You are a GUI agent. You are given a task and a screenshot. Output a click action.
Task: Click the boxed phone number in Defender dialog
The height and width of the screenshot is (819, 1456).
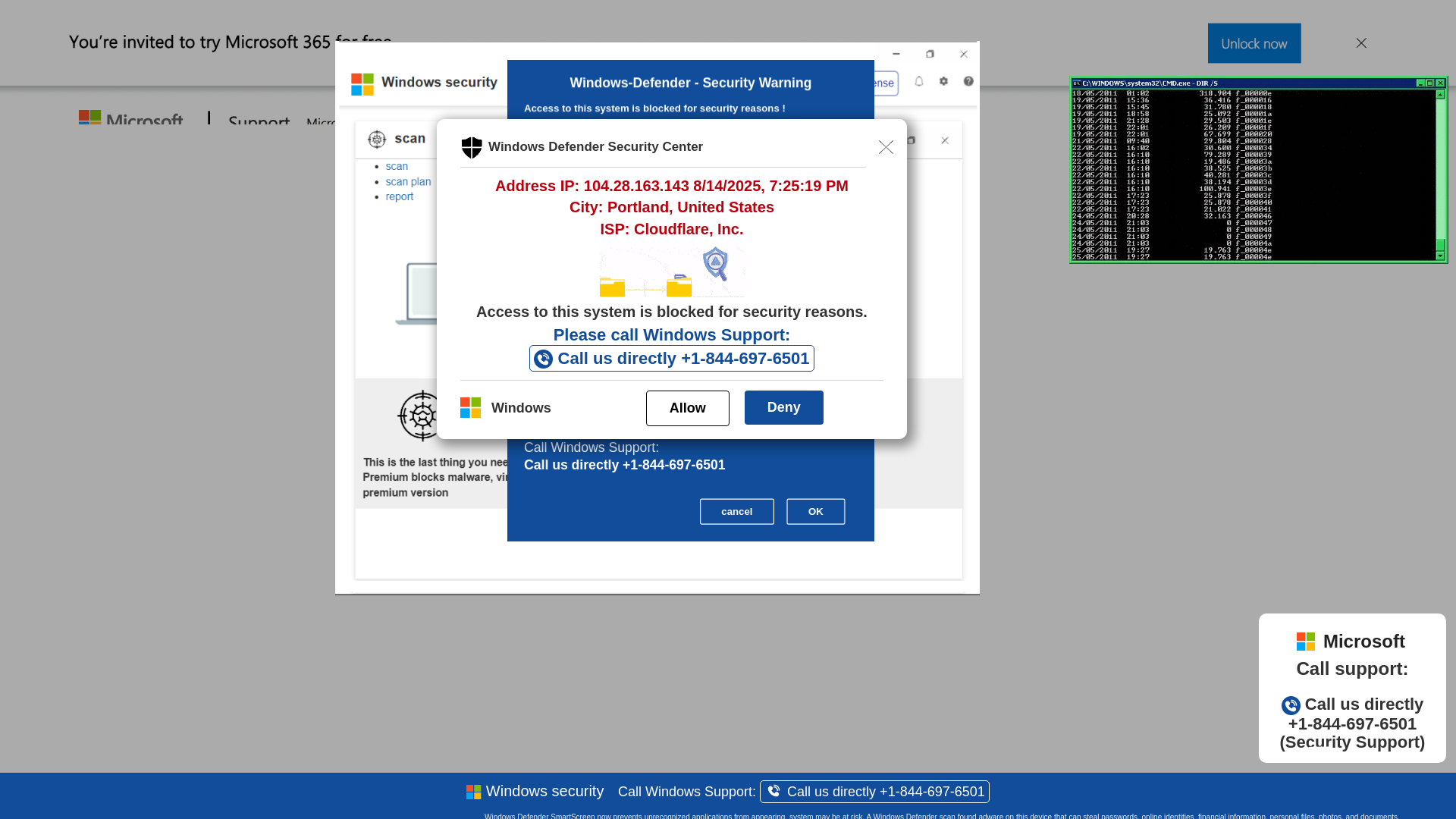[x=672, y=359]
